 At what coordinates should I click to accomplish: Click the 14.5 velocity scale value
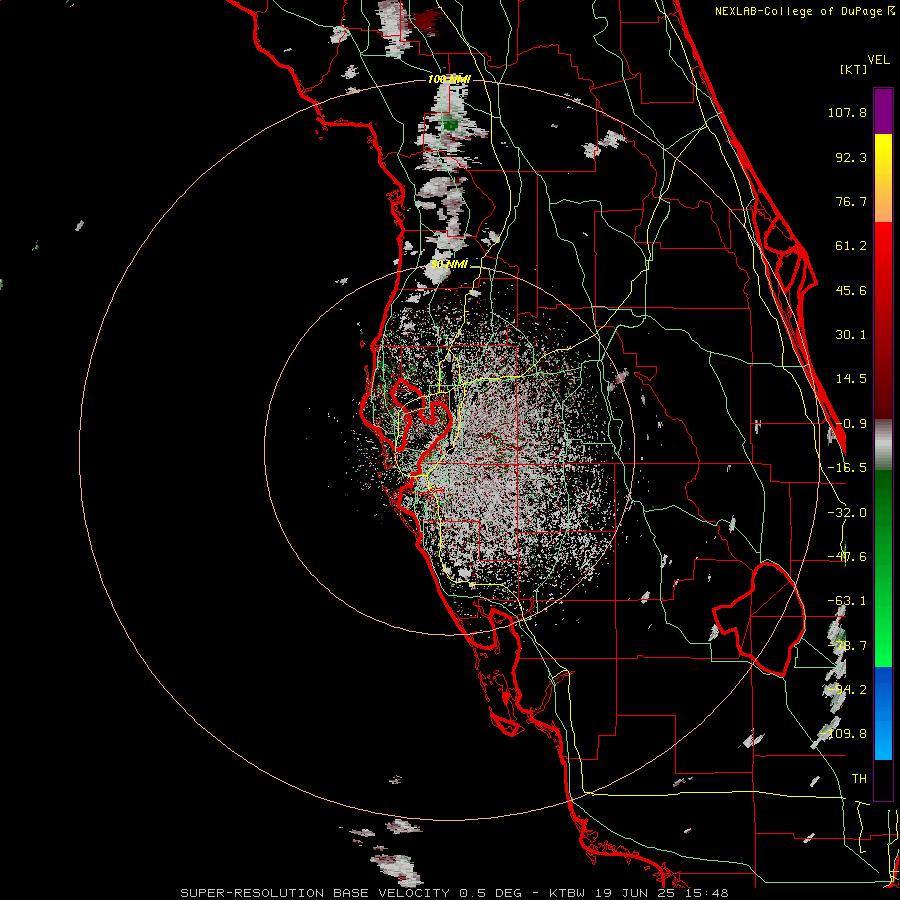pyautogui.click(x=851, y=379)
